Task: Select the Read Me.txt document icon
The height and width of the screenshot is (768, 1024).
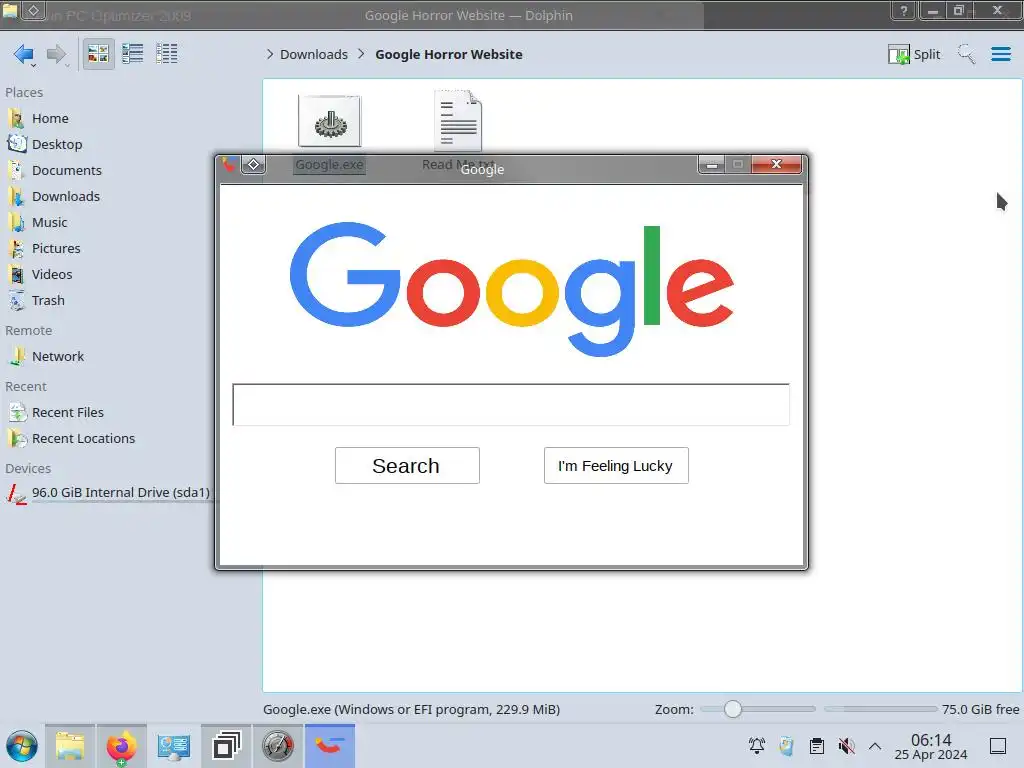Action: pyautogui.click(x=458, y=121)
